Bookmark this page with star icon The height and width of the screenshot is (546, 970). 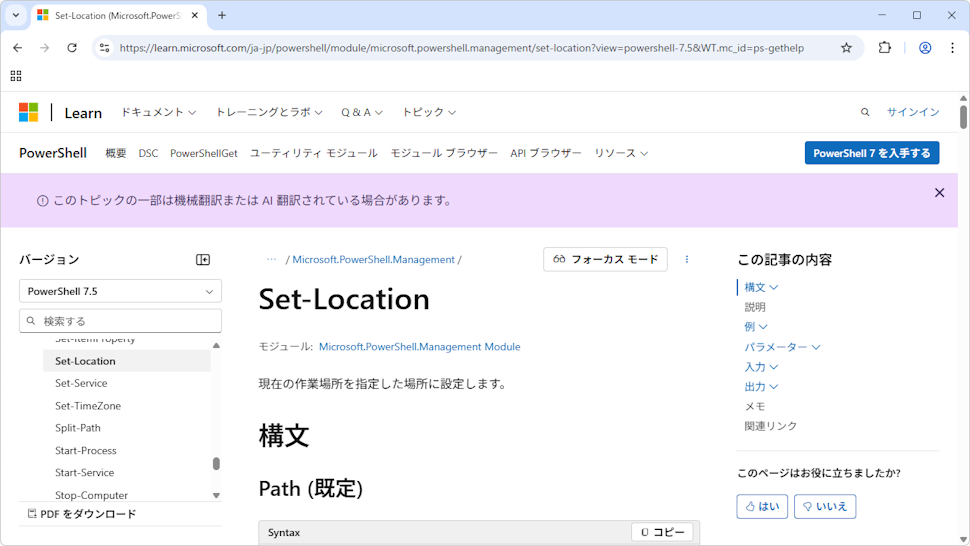click(846, 48)
